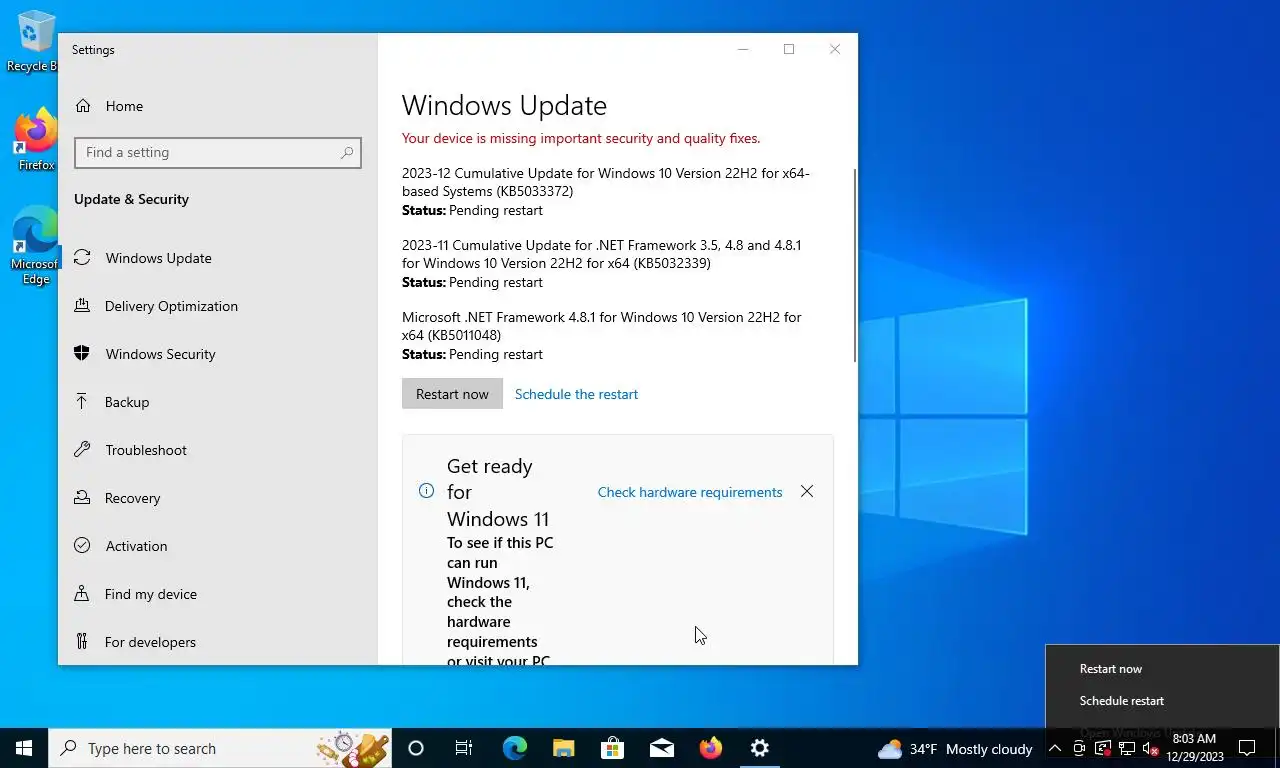Click the search magnifier in Find a setting

pyautogui.click(x=346, y=152)
